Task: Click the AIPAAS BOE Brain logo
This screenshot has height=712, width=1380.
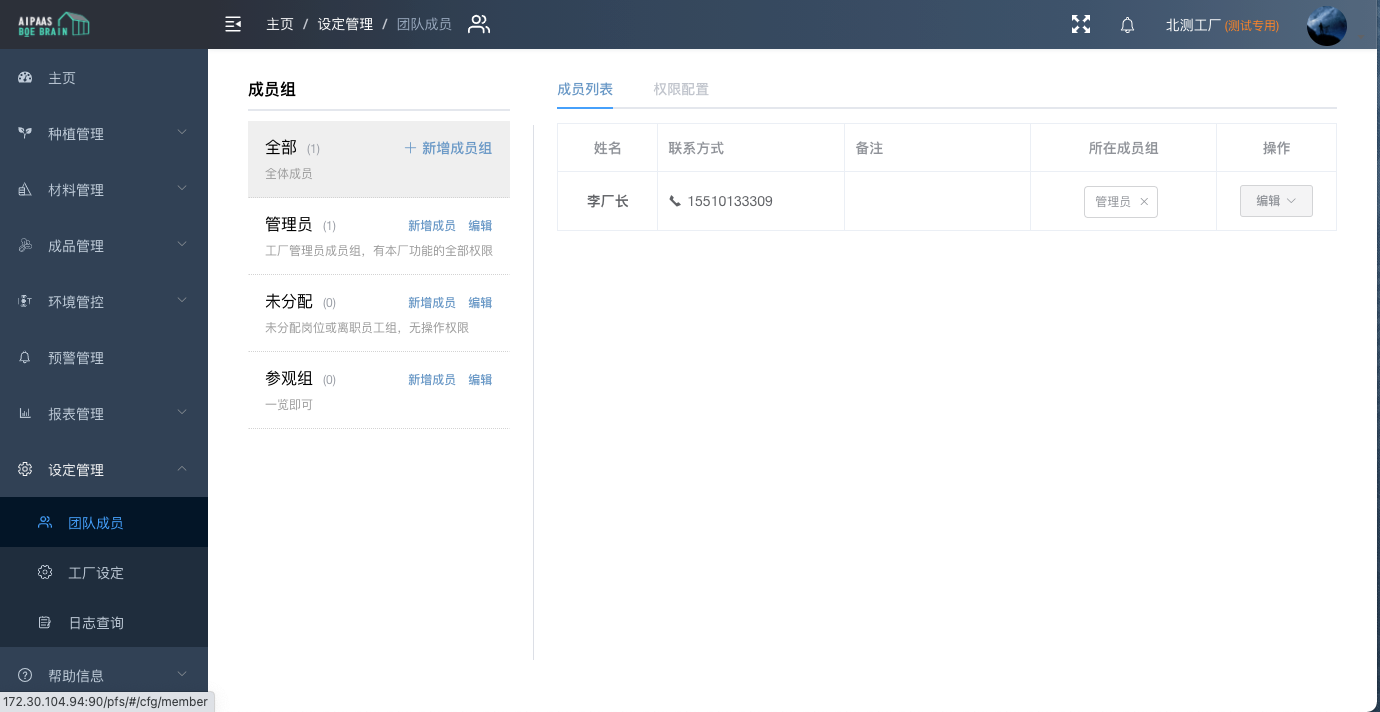Action: (55, 24)
